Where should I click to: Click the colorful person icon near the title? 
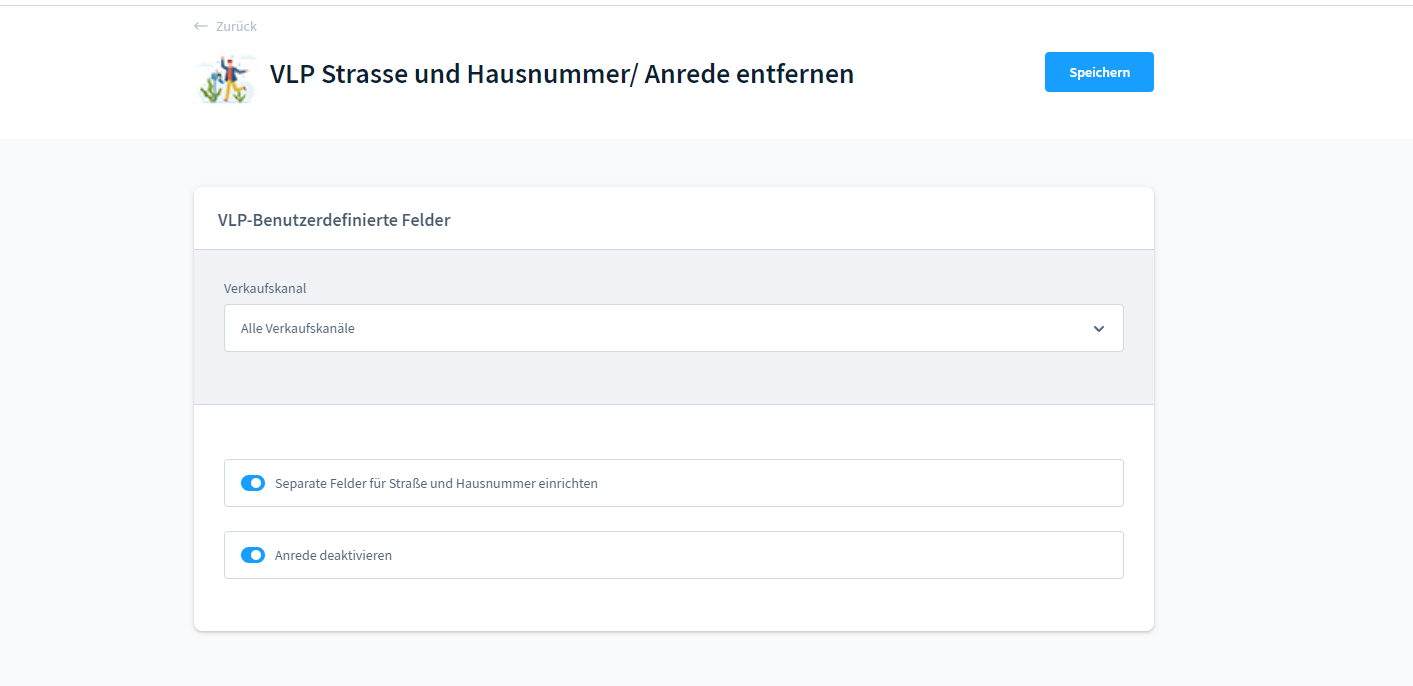pyautogui.click(x=225, y=79)
